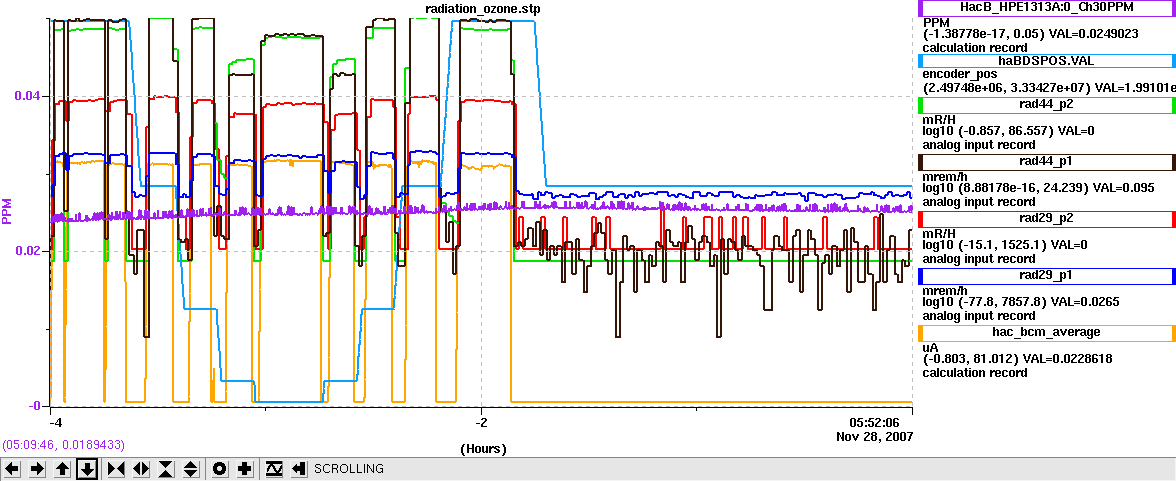Click the circle auto-scale button
Screen dimensions: 1176x481
220,469
